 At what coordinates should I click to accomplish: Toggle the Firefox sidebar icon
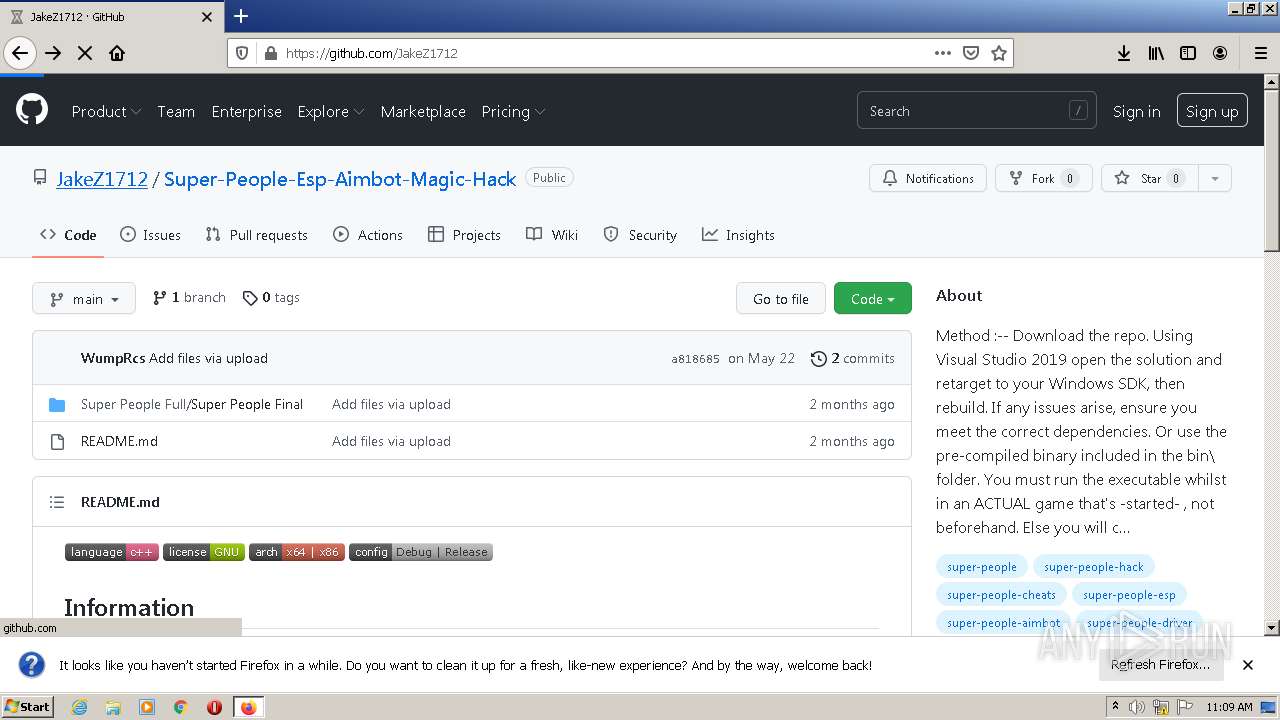(1188, 53)
